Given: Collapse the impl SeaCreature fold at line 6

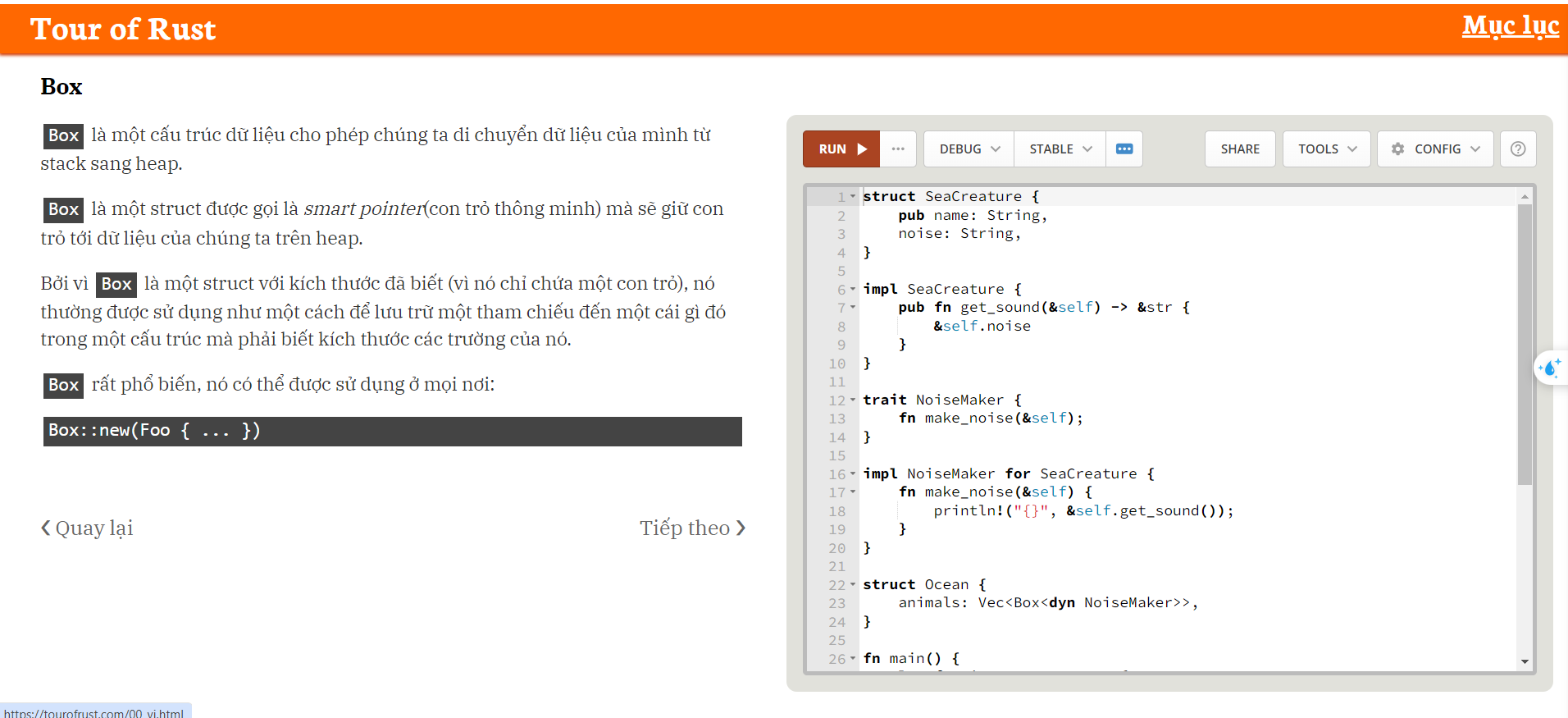Looking at the screenshot, I should point(853,289).
